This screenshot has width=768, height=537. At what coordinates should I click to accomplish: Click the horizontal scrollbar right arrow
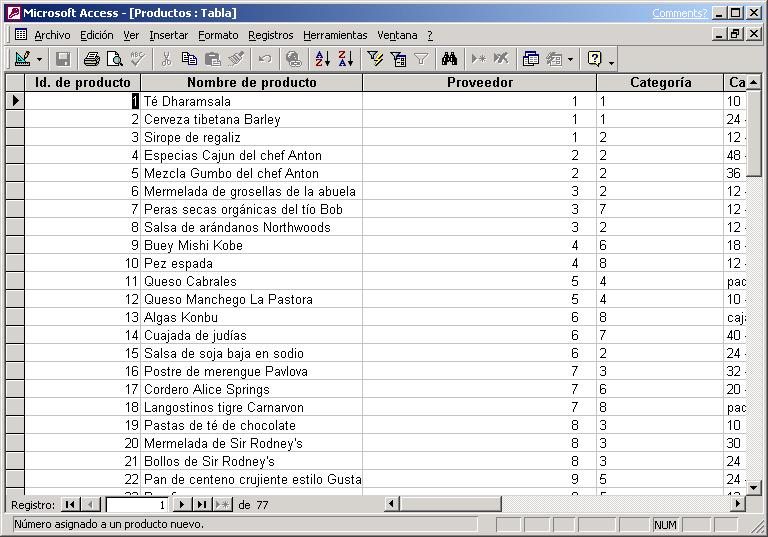[x=738, y=503]
